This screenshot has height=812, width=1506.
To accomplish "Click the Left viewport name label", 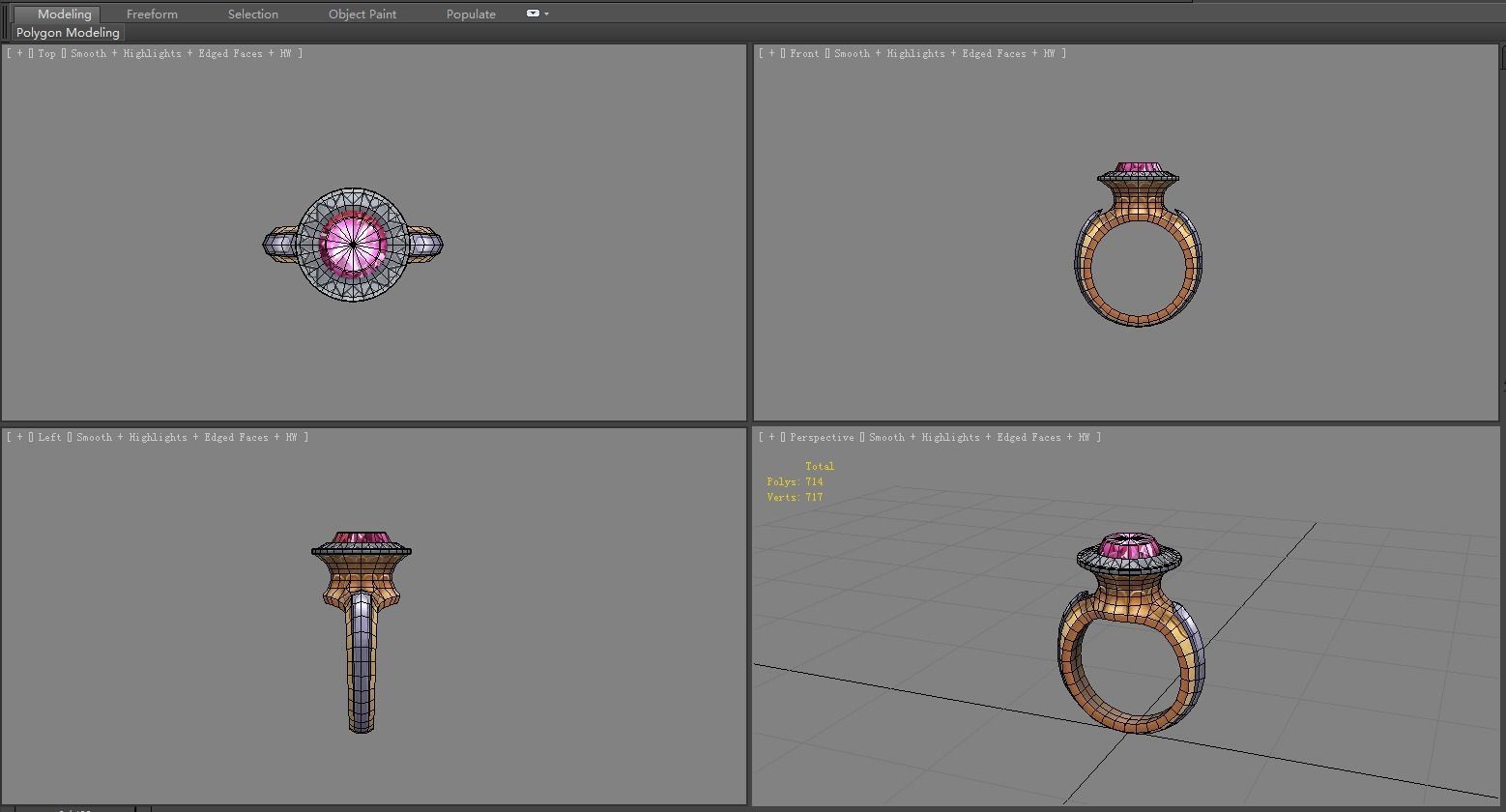I will tap(49, 437).
